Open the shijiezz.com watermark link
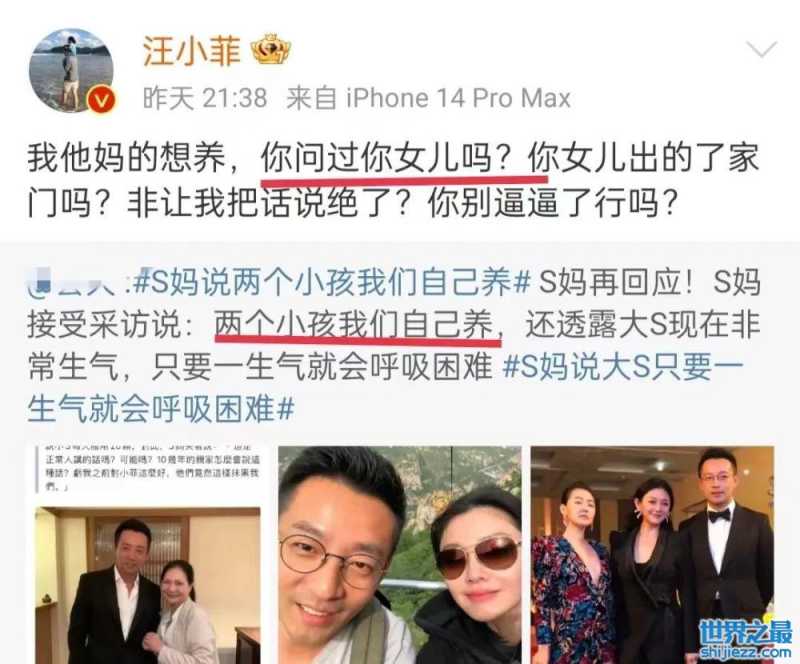This screenshot has width=800, height=664. pyautogui.click(x=745, y=652)
